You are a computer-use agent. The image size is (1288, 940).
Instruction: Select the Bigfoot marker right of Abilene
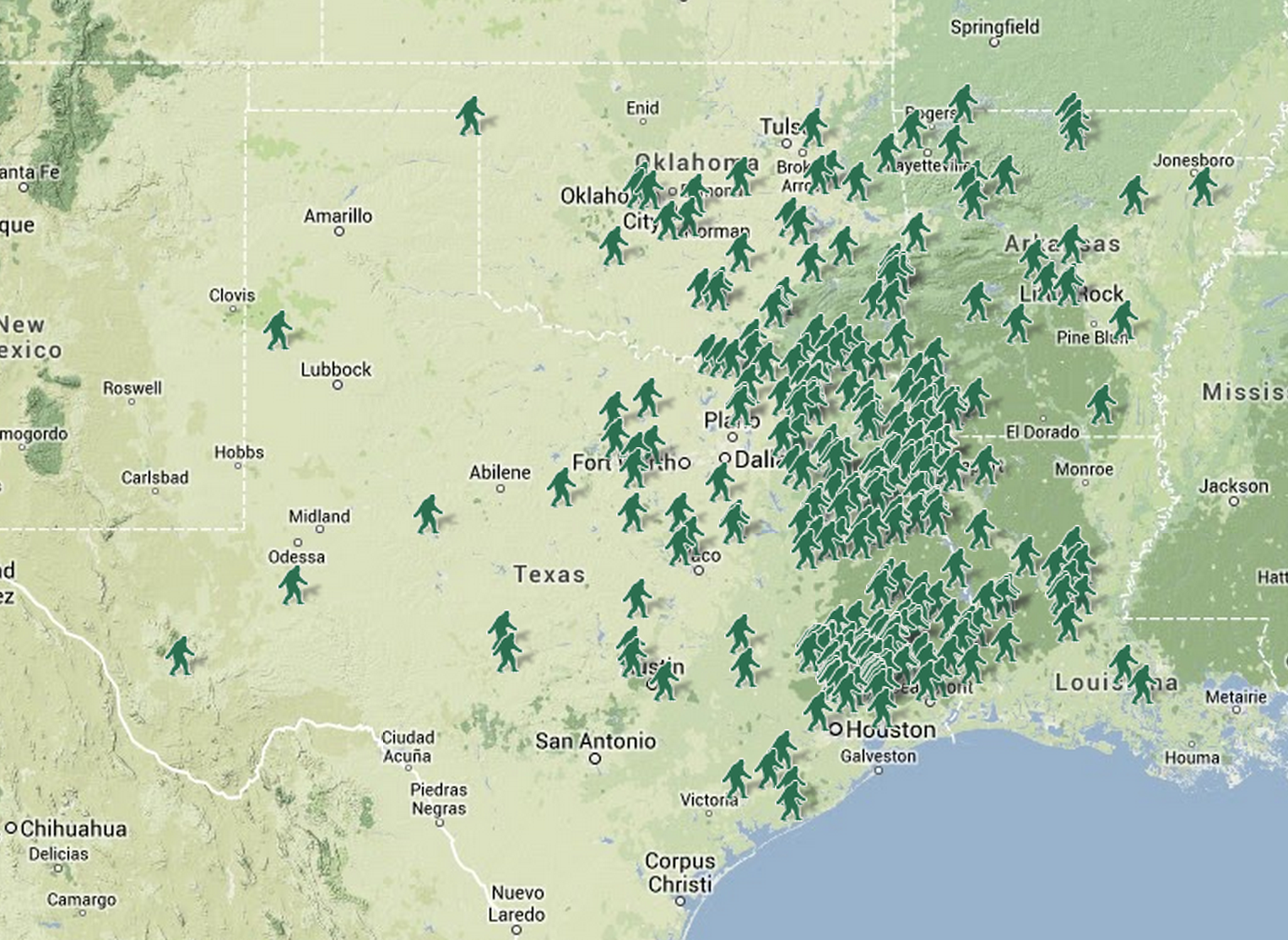pos(560,487)
